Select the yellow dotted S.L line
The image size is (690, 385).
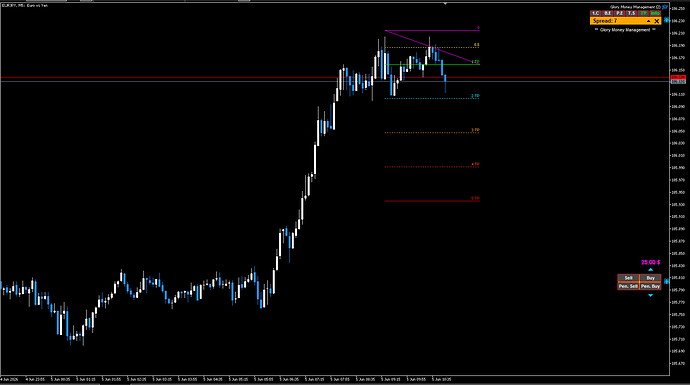tap(433, 48)
